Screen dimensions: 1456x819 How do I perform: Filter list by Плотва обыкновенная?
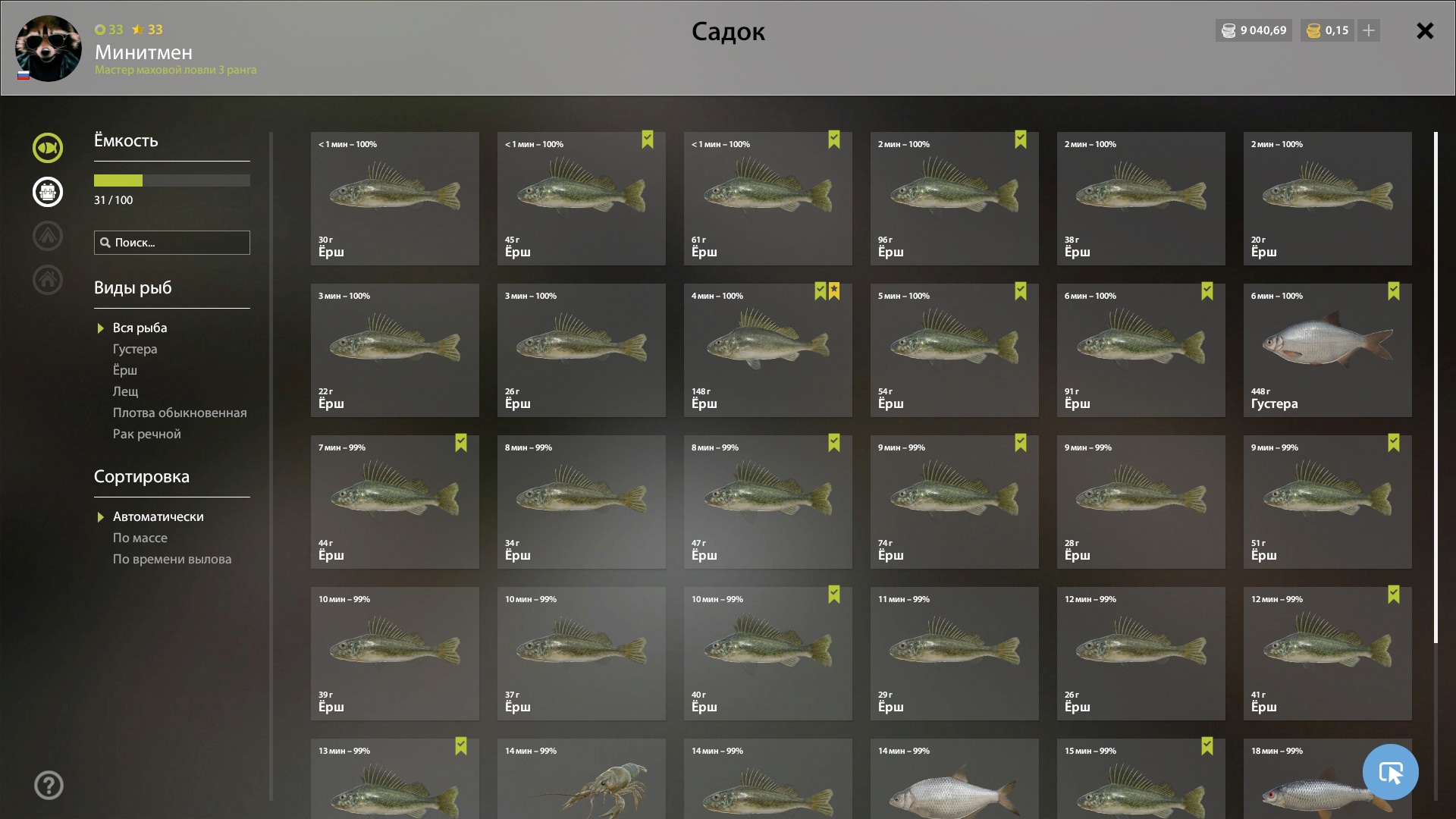pos(180,413)
